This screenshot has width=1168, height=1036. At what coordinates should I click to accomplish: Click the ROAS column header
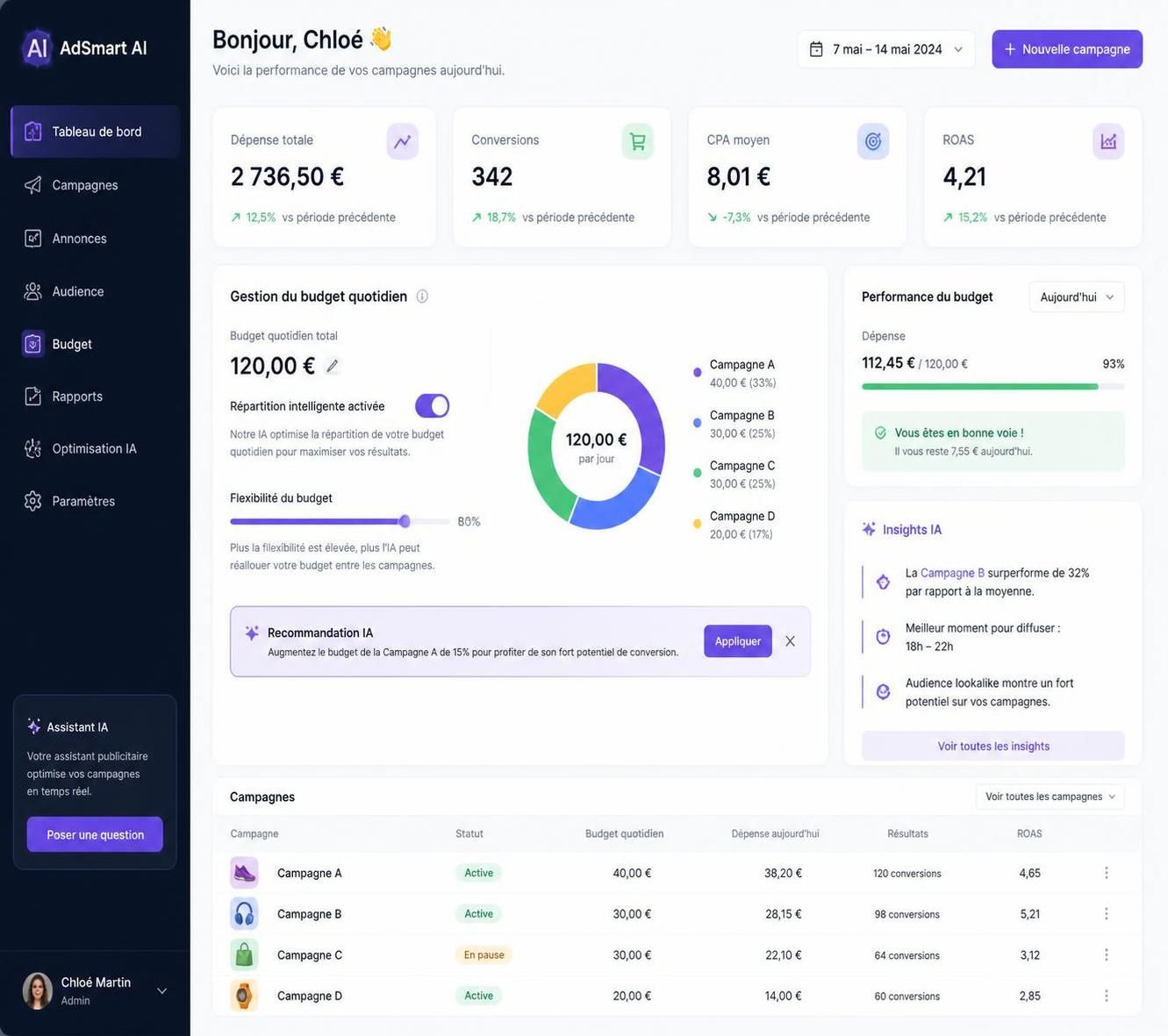[1029, 833]
